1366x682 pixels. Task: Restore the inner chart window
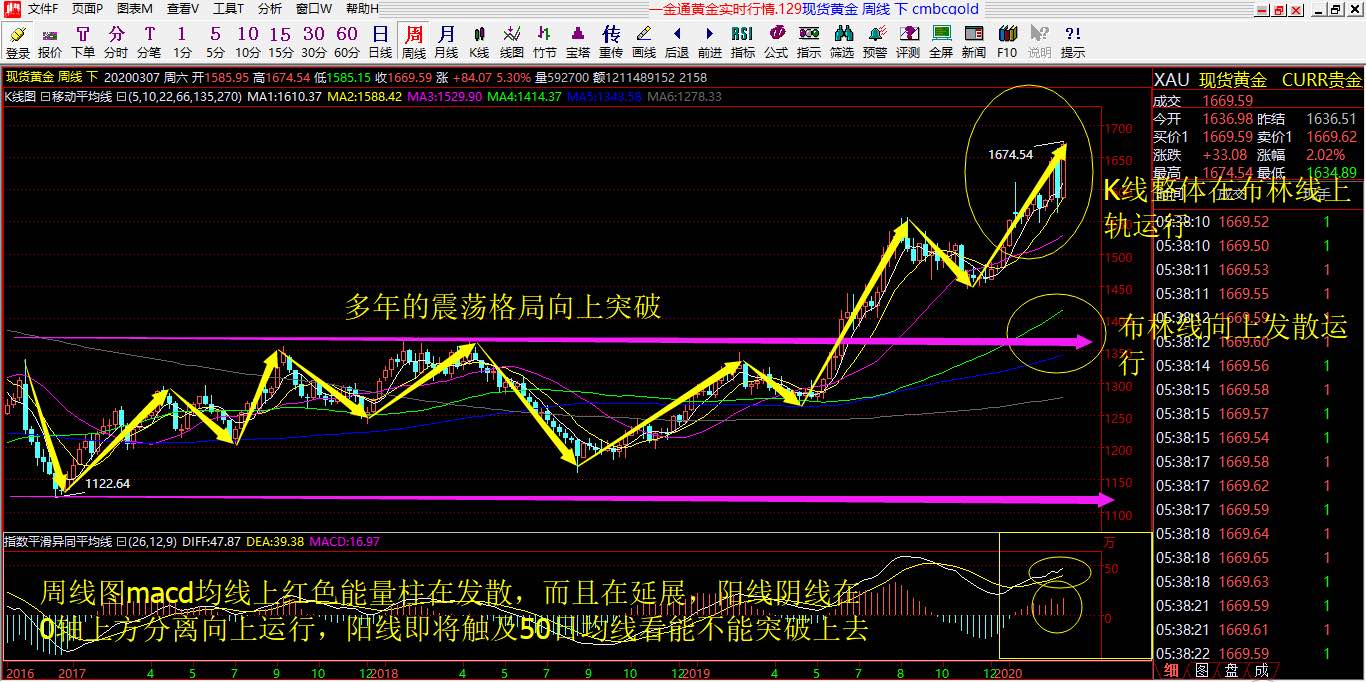click(1334, 9)
